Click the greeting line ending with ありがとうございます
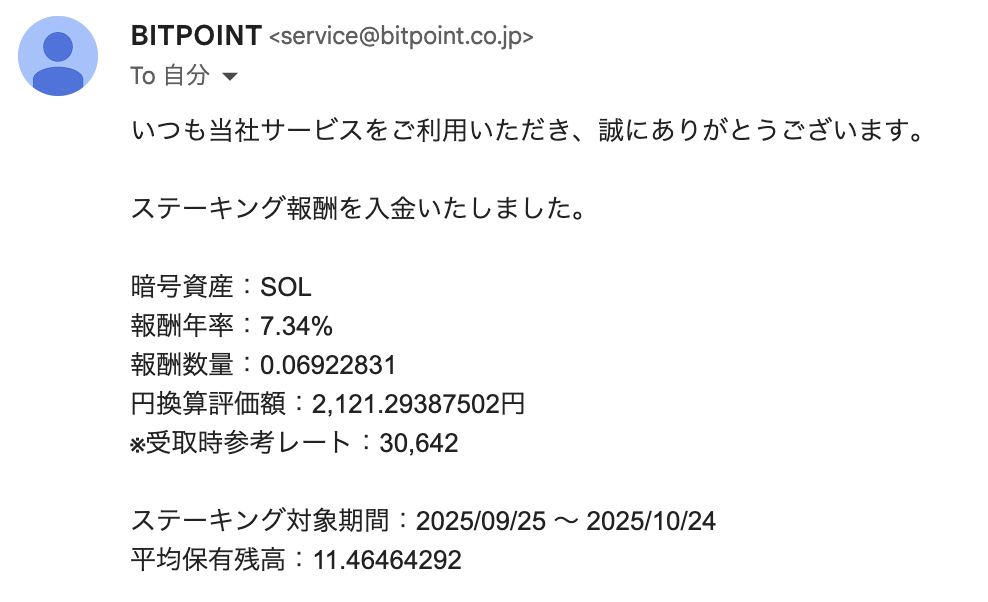Image resolution: width=988 pixels, height=602 pixels. [x=526, y=131]
